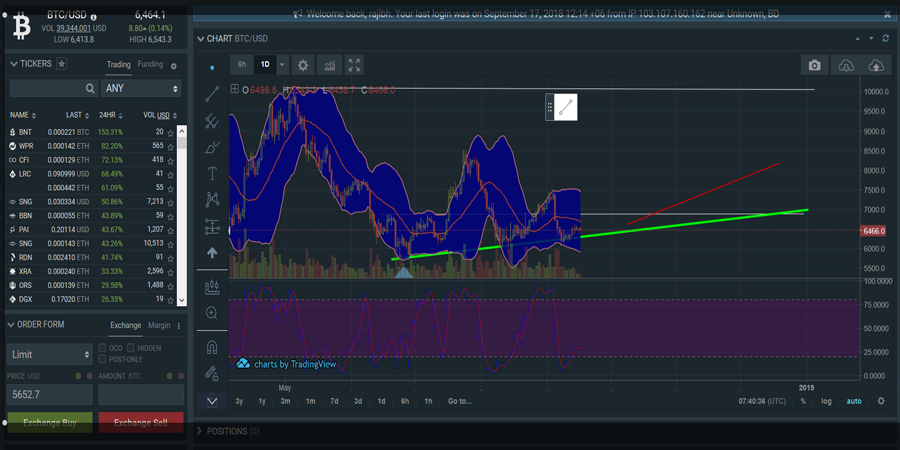This screenshot has height=450, width=900.
Task: Click the line tool in floating toolbar
Action: (566, 107)
